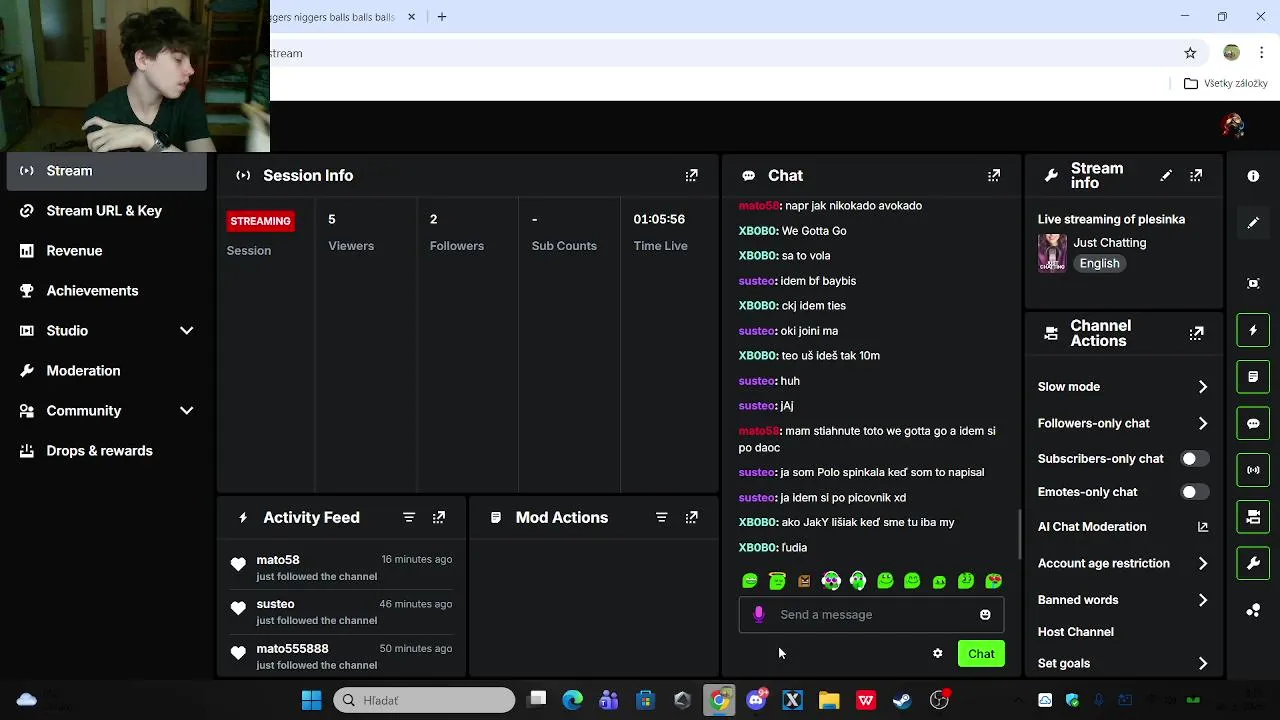Click Host Channel action
Viewport: 1280px width, 720px height.
1075,632
